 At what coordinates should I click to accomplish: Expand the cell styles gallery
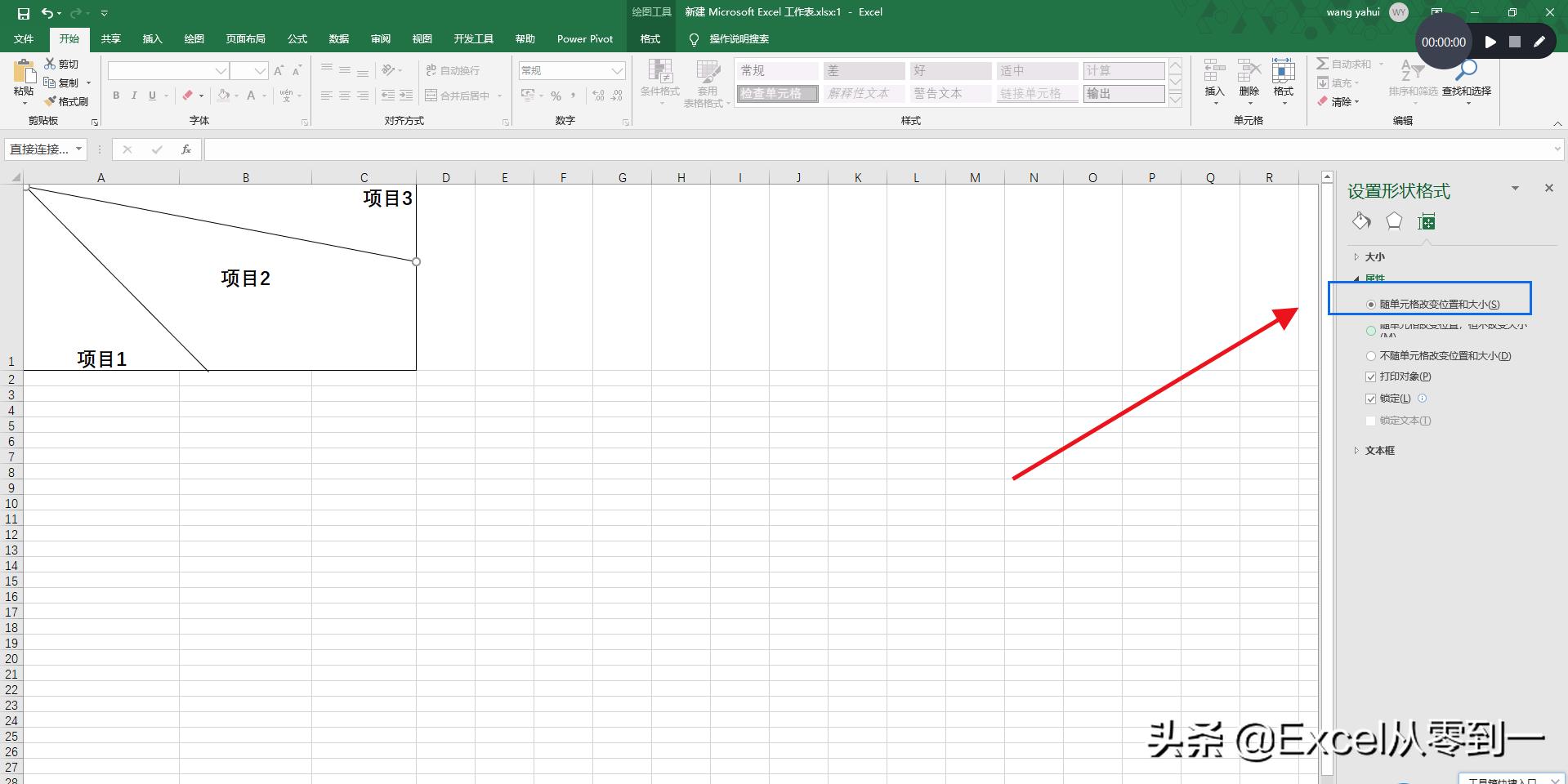pyautogui.click(x=1176, y=100)
